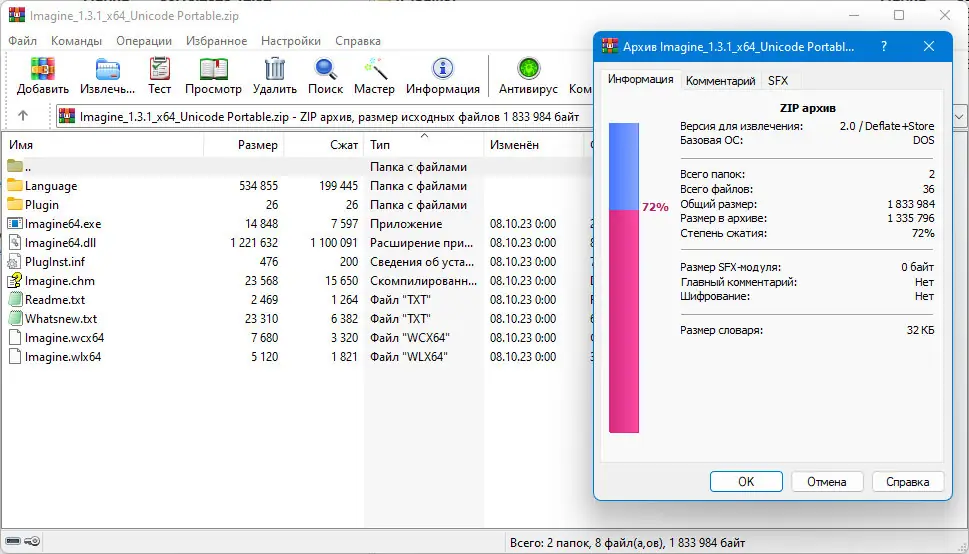Open the Просмотр (View) tool
This screenshot has height=554, width=969.
click(x=213, y=69)
